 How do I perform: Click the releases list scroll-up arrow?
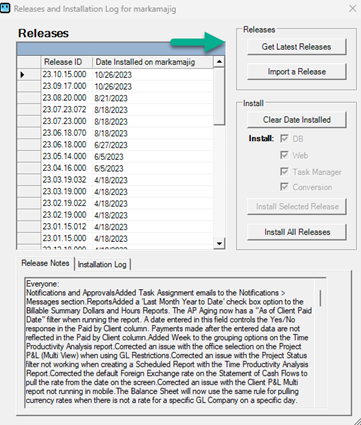[219, 62]
